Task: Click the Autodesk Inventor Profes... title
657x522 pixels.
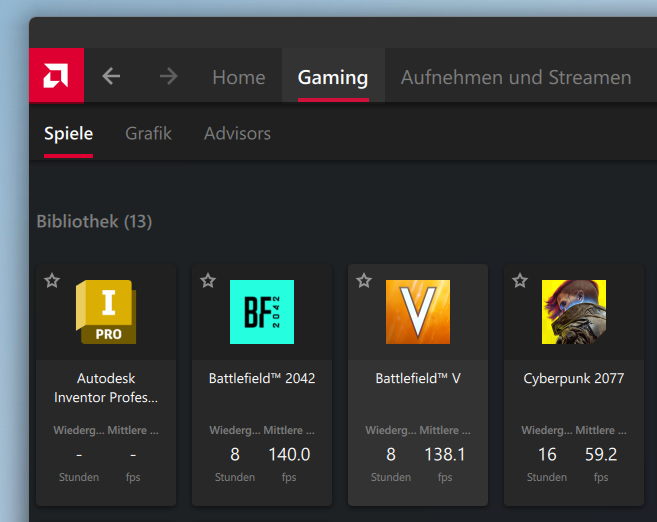Action: click(x=106, y=388)
